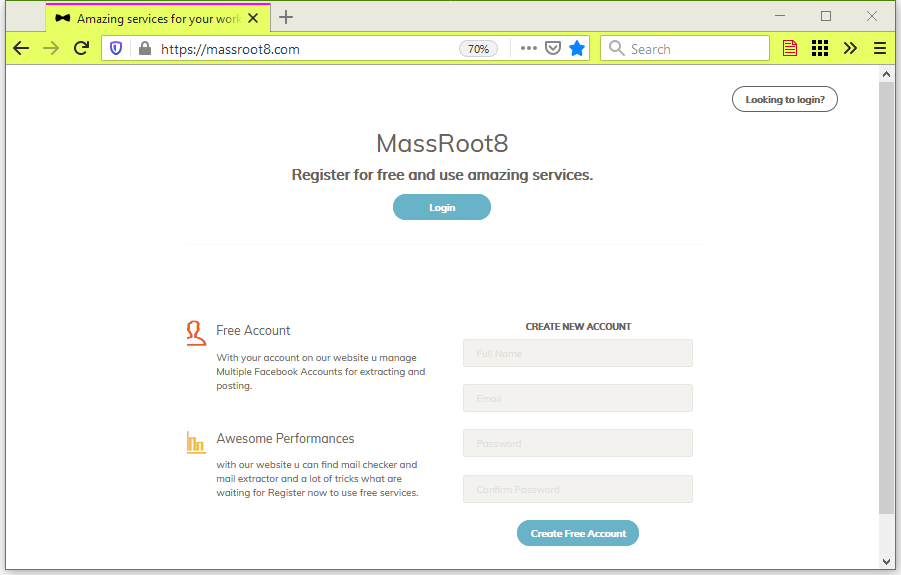Viewport: 901px width, 575px height.
Task: Close the Amazing services tab
Action: (253, 18)
